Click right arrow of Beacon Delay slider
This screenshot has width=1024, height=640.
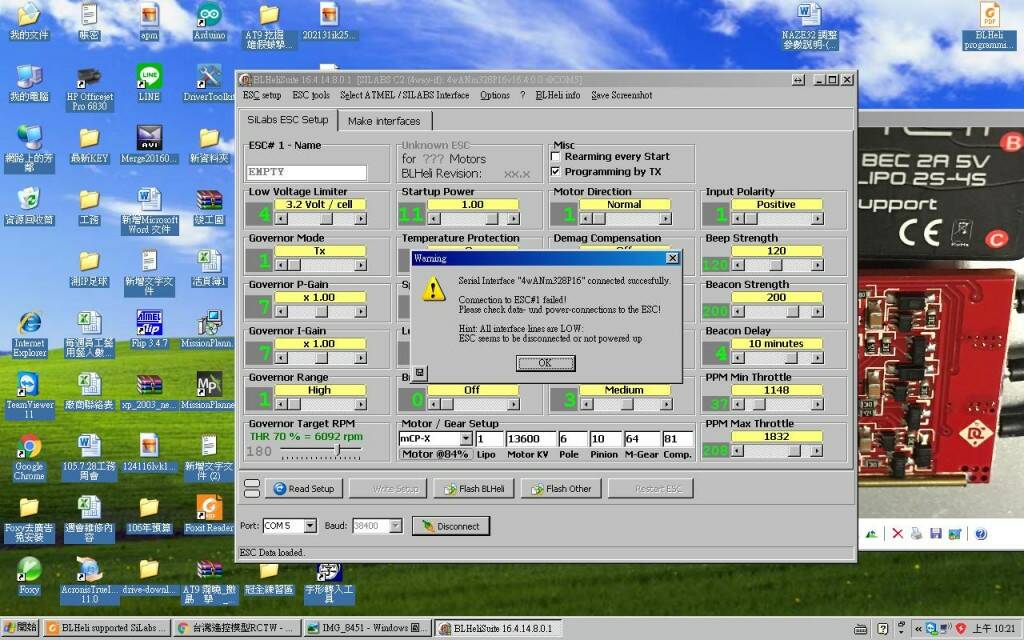817,358
